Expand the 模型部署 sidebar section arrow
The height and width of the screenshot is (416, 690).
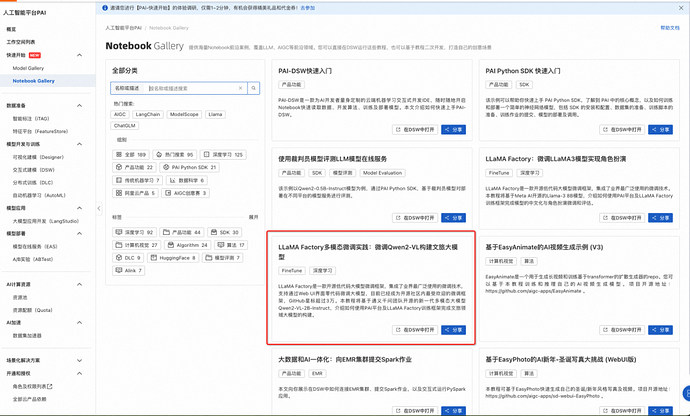80,232
